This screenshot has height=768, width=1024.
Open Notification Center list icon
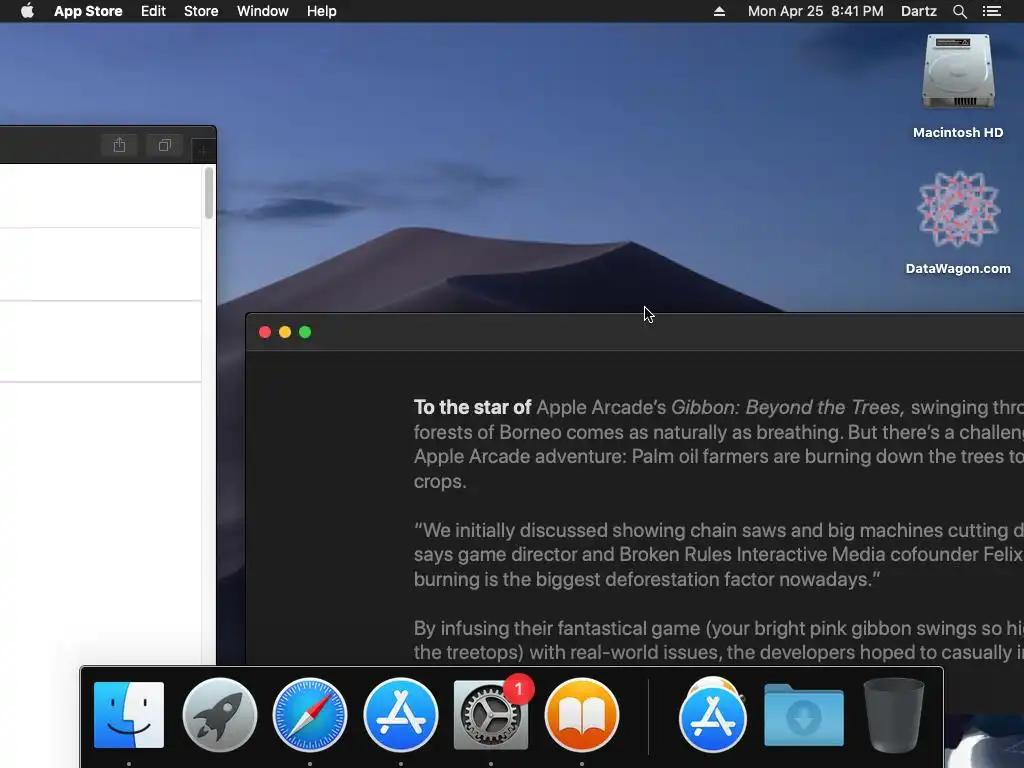click(991, 11)
